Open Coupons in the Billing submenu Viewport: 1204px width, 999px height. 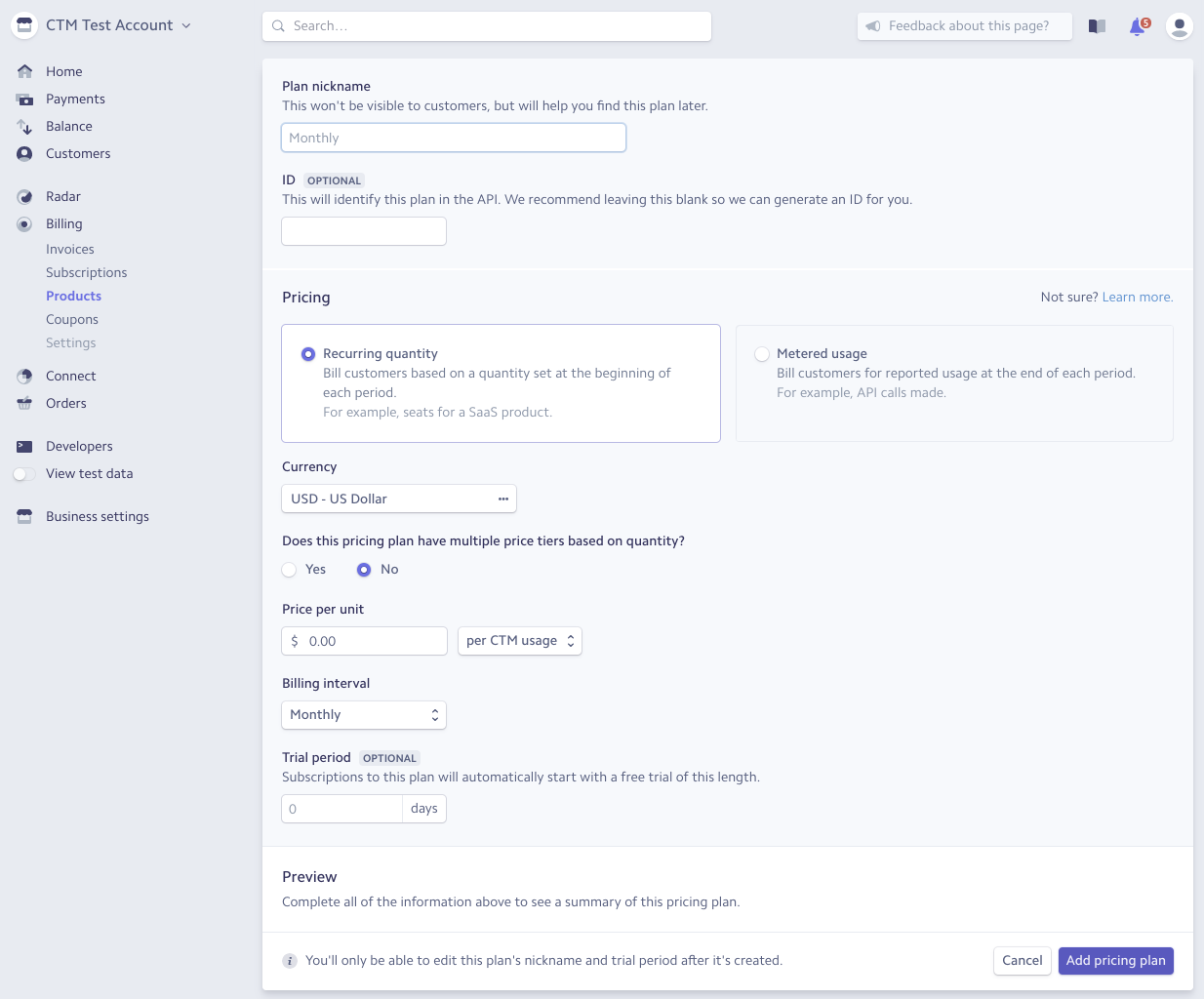point(72,320)
